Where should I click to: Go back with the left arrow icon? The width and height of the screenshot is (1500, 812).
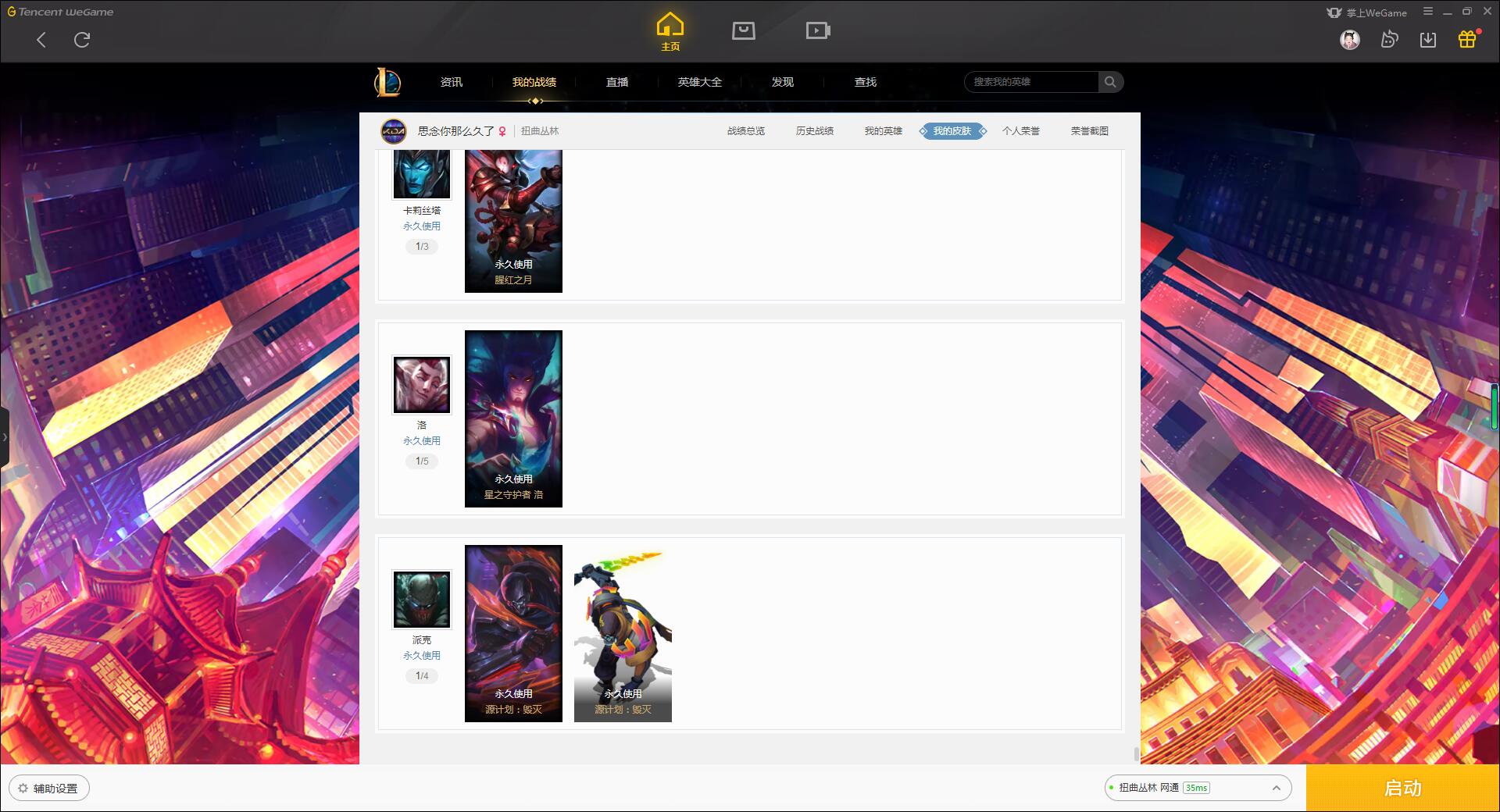[41, 40]
